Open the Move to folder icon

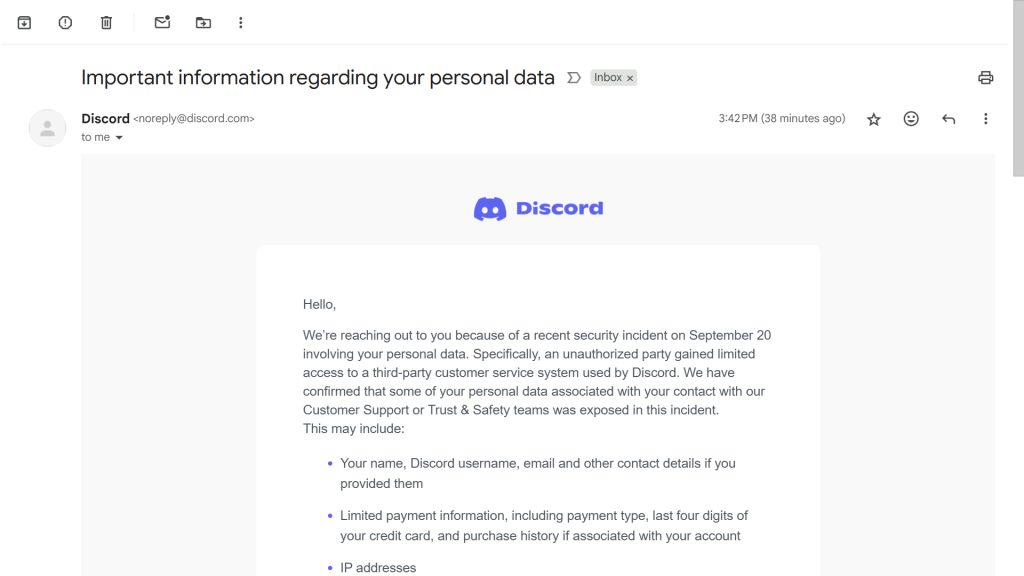[x=203, y=22]
